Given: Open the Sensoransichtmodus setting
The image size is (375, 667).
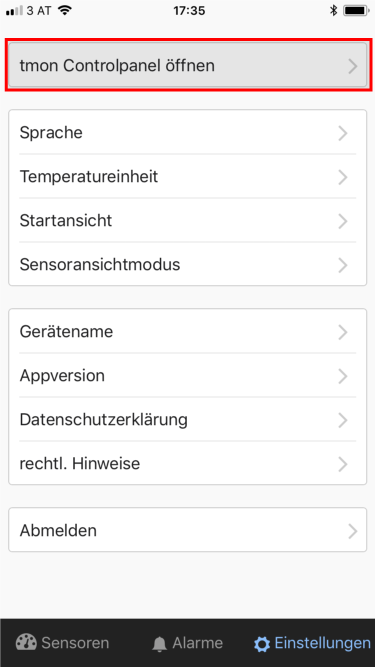Looking at the screenshot, I should (x=188, y=264).
